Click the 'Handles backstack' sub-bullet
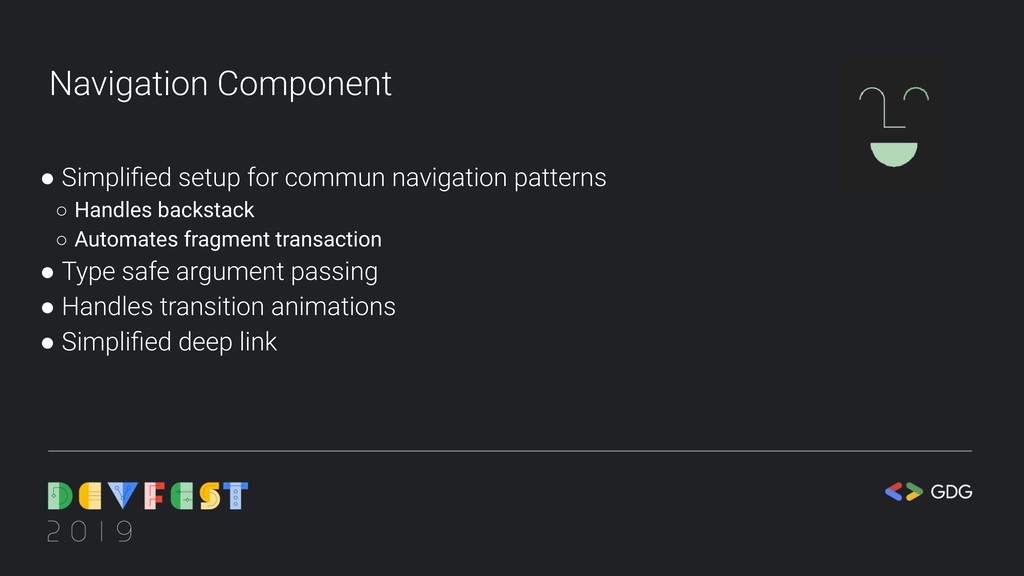Image resolution: width=1024 pixels, height=576 pixels. [x=164, y=210]
